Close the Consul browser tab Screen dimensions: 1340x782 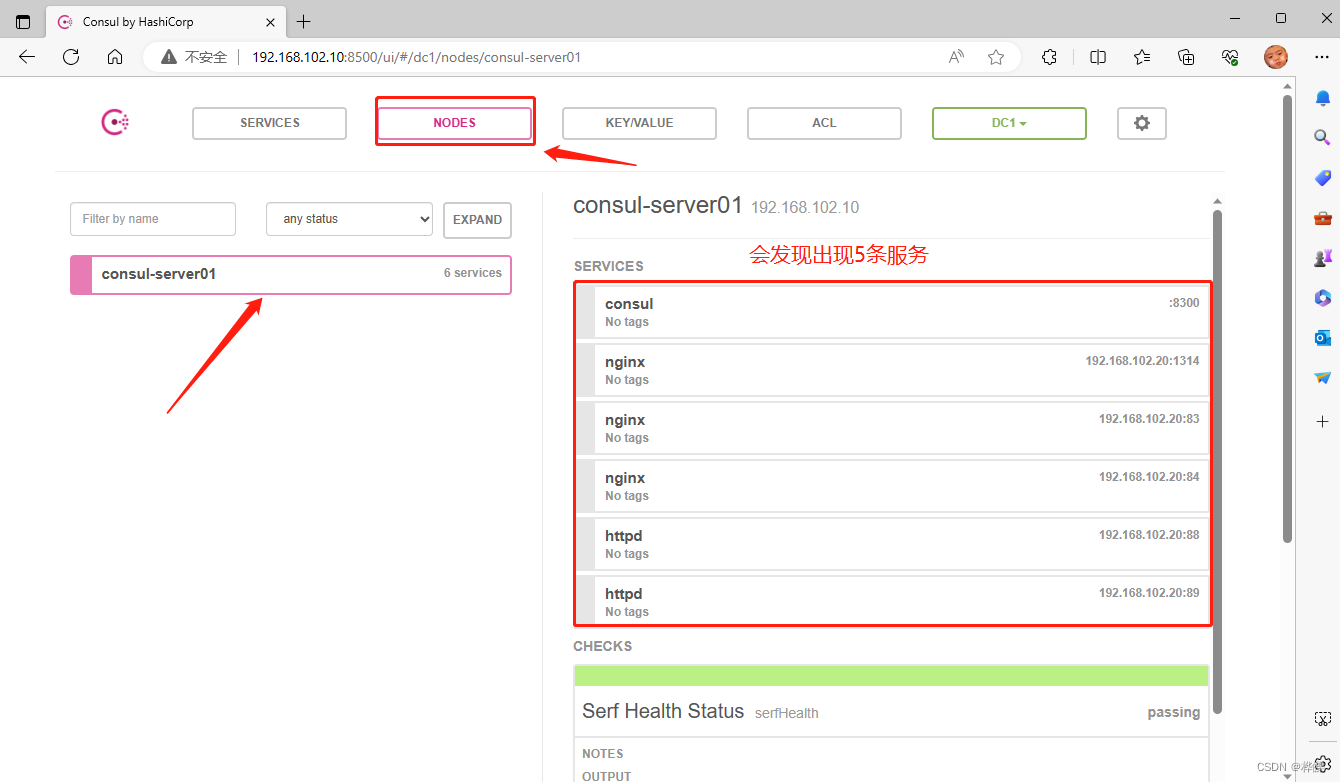pyautogui.click(x=269, y=21)
